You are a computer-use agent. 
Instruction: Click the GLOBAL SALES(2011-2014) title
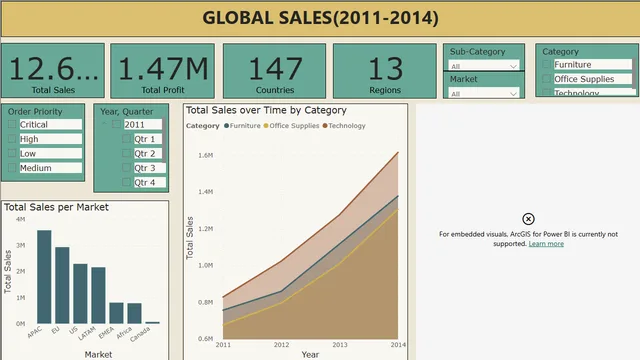point(320,18)
